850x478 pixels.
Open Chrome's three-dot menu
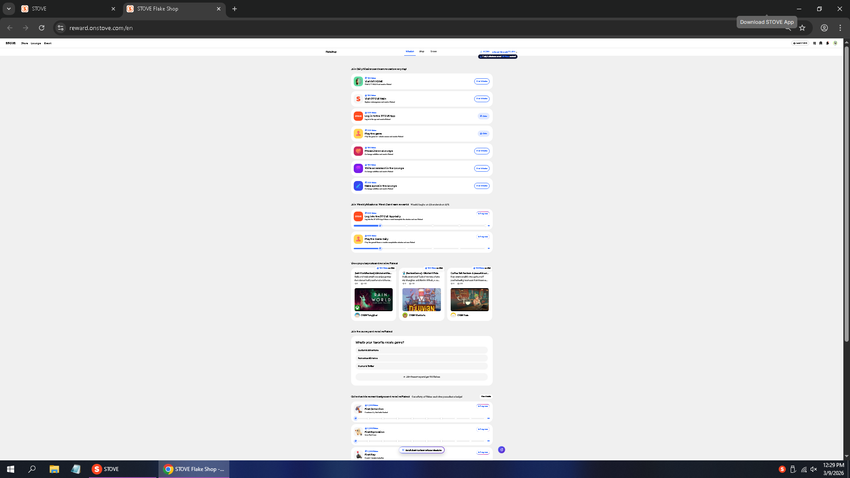coord(840,28)
